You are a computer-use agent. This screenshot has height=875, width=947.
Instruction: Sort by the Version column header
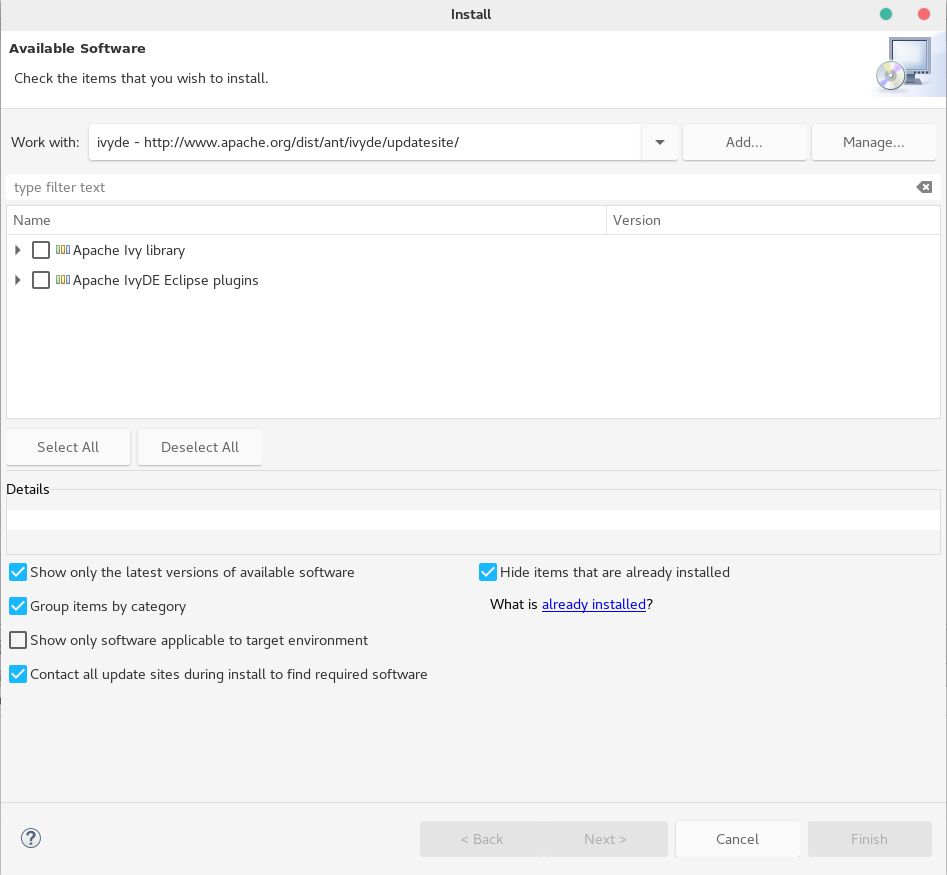coord(773,220)
